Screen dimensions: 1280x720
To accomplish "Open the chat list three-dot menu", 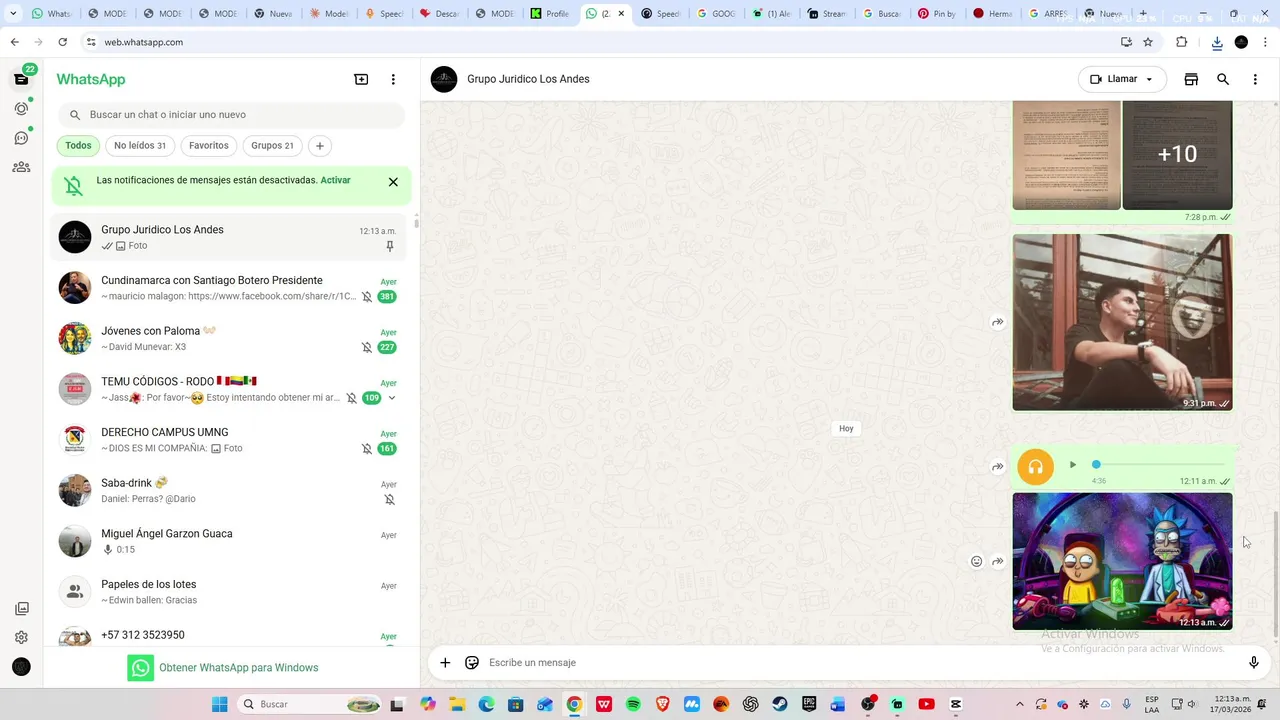I will (x=393, y=79).
